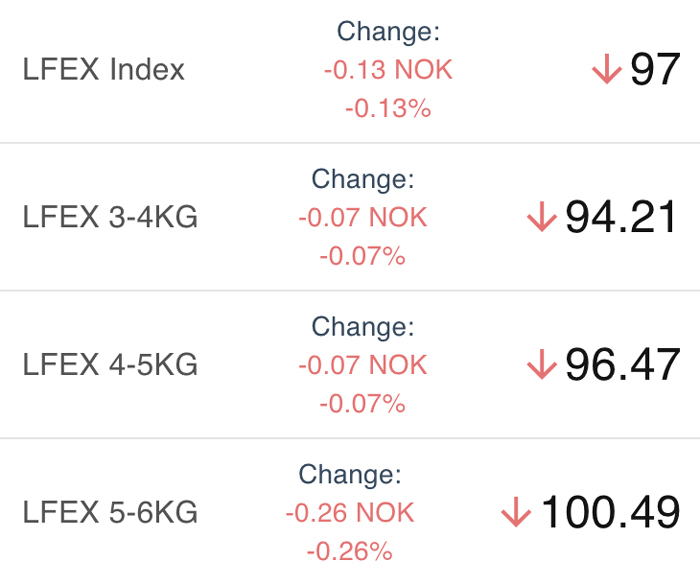Click the 100.49 price value
The width and height of the screenshot is (700, 585).
coord(610,512)
